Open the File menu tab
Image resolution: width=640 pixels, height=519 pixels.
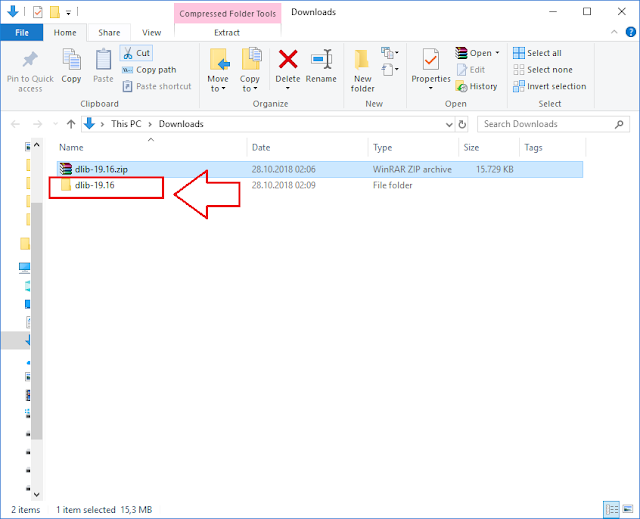[x=22, y=33]
